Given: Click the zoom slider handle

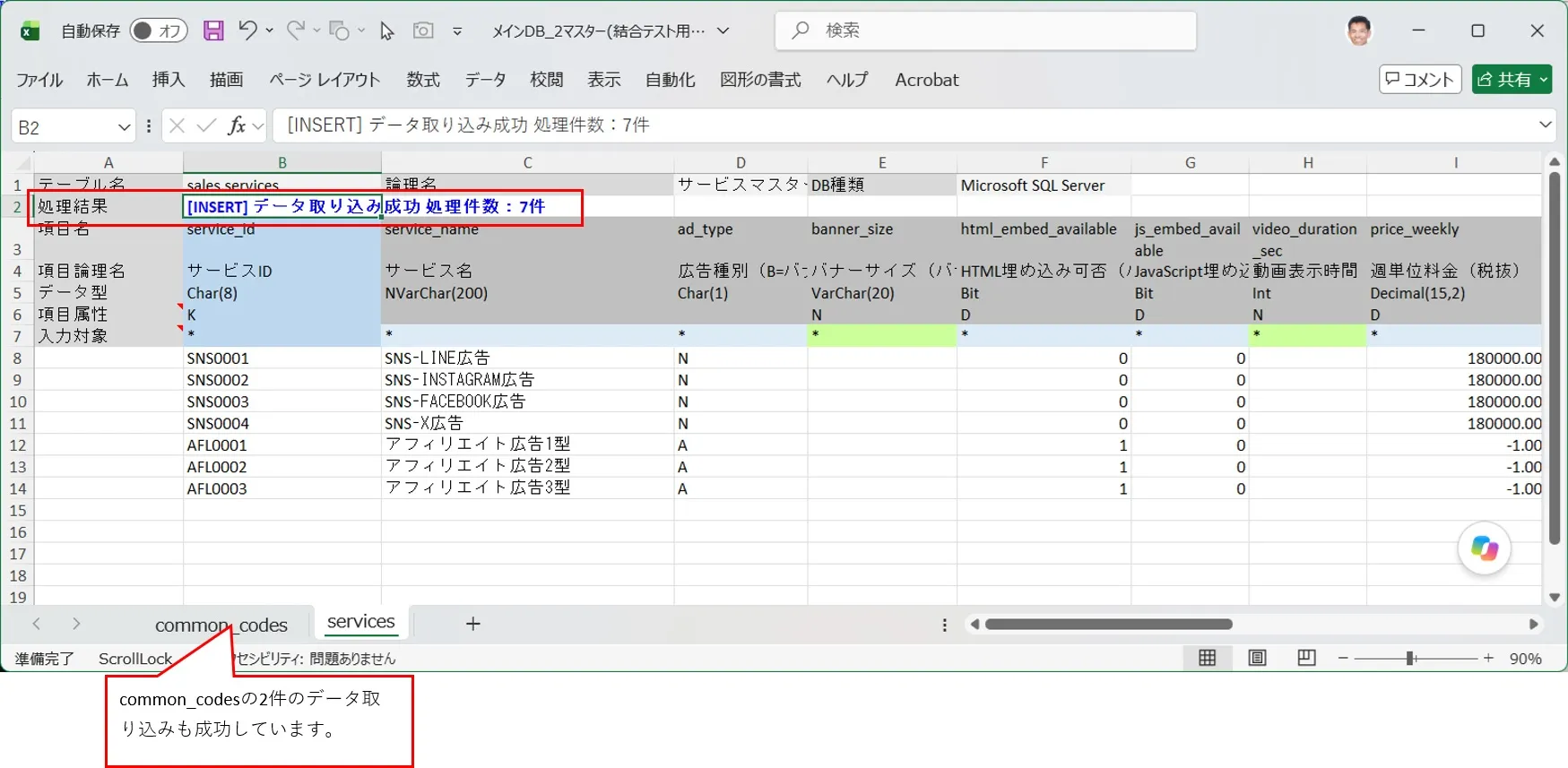Looking at the screenshot, I should [1410, 659].
